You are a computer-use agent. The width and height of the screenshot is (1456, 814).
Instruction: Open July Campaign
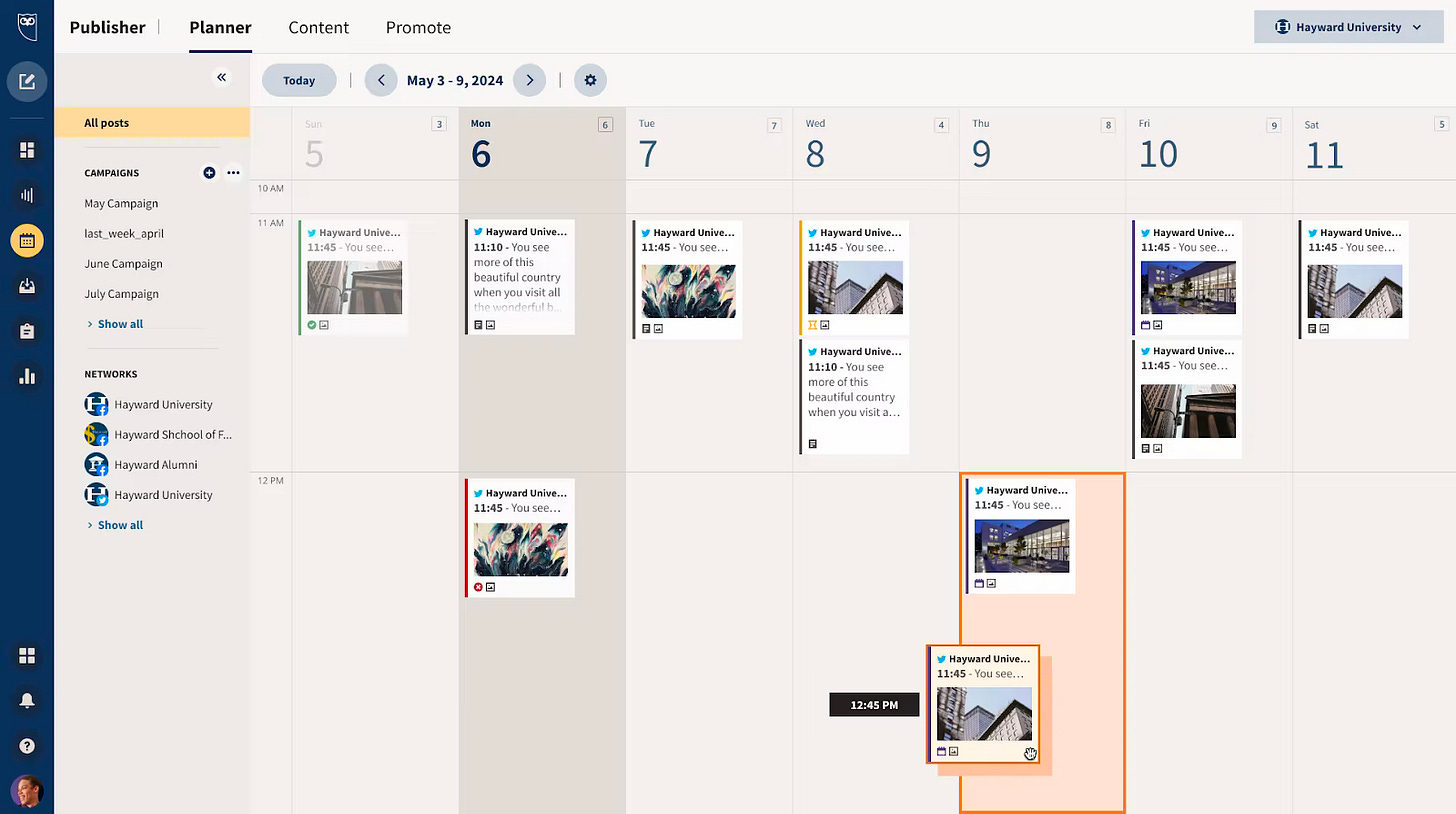click(121, 294)
